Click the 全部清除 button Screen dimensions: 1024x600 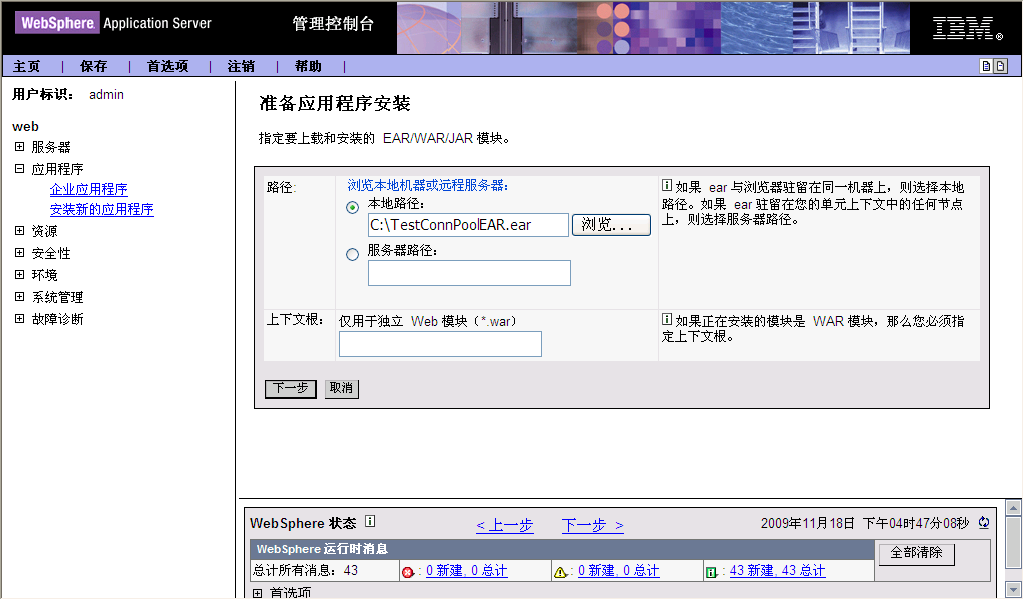coord(916,553)
